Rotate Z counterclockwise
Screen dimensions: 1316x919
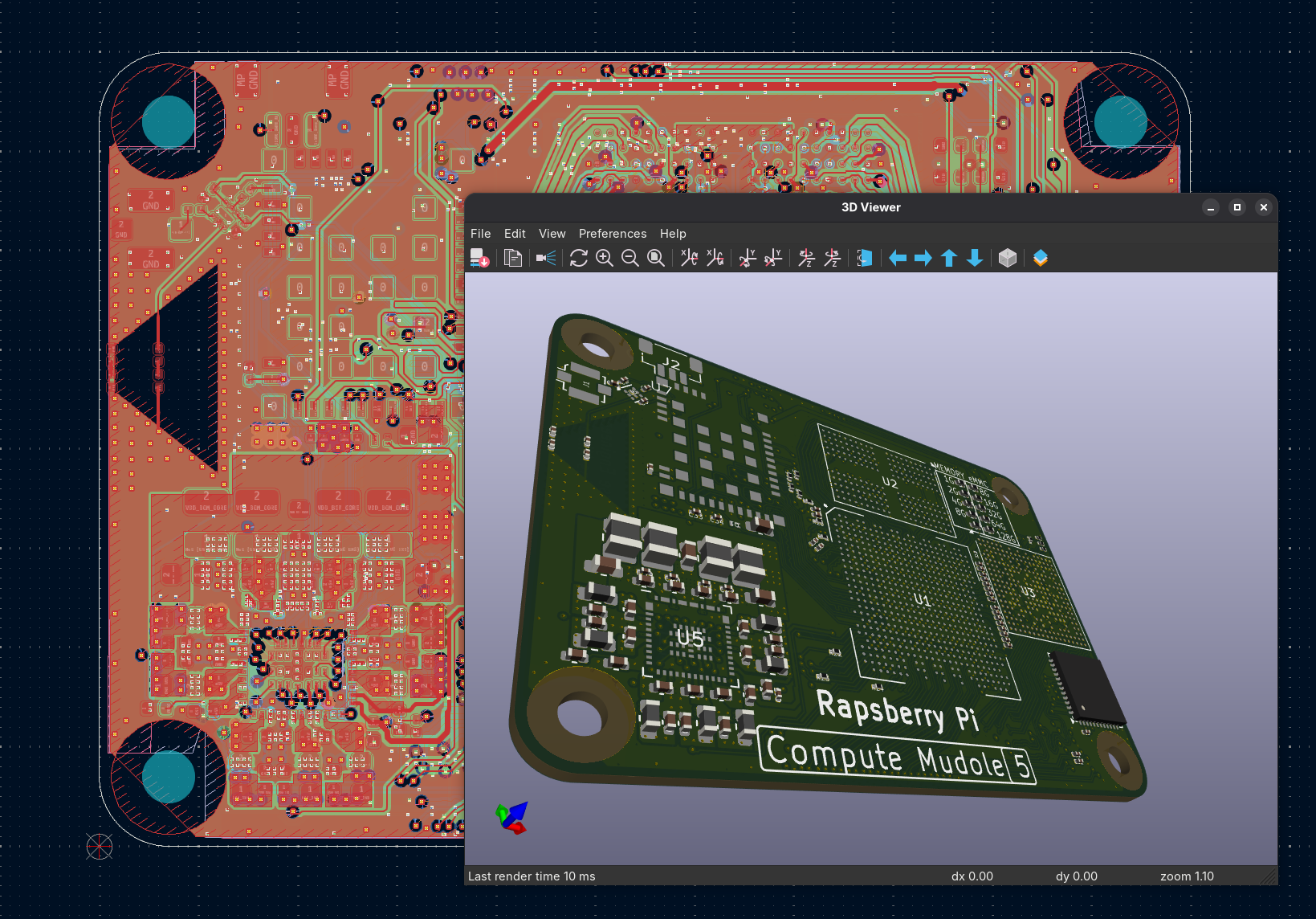tap(832, 258)
